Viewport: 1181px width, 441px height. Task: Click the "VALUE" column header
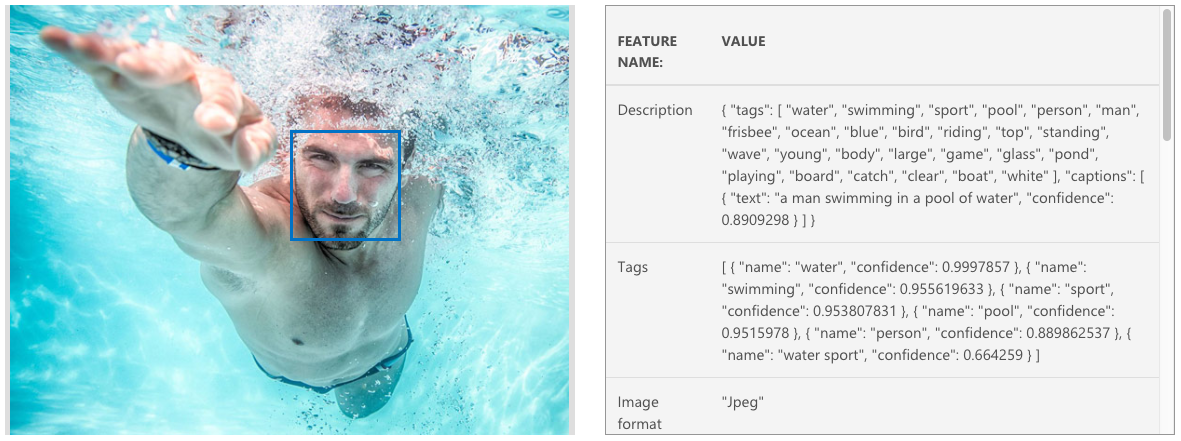click(x=743, y=41)
